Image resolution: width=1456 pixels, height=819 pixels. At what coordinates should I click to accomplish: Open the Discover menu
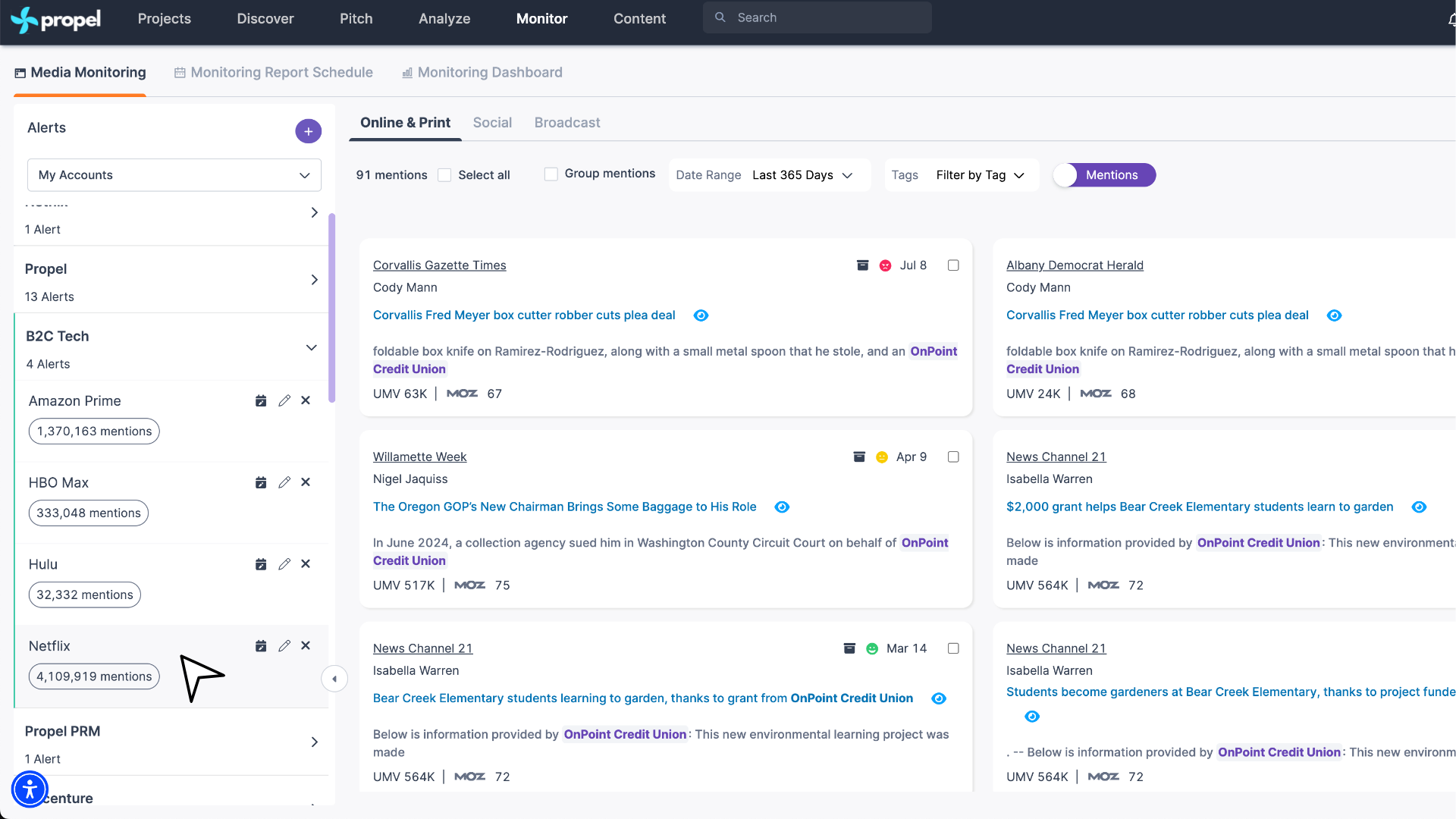(265, 19)
